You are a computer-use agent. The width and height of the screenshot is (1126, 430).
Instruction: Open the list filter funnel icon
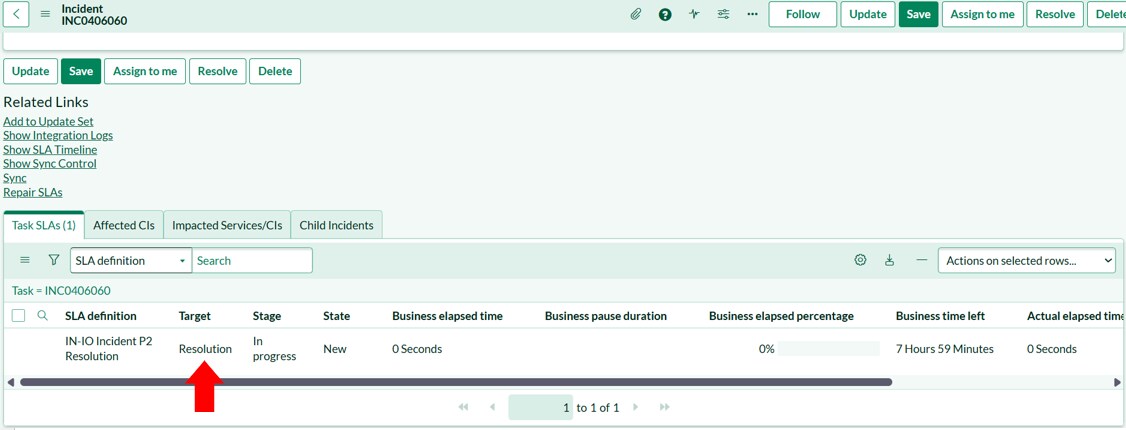coord(53,261)
